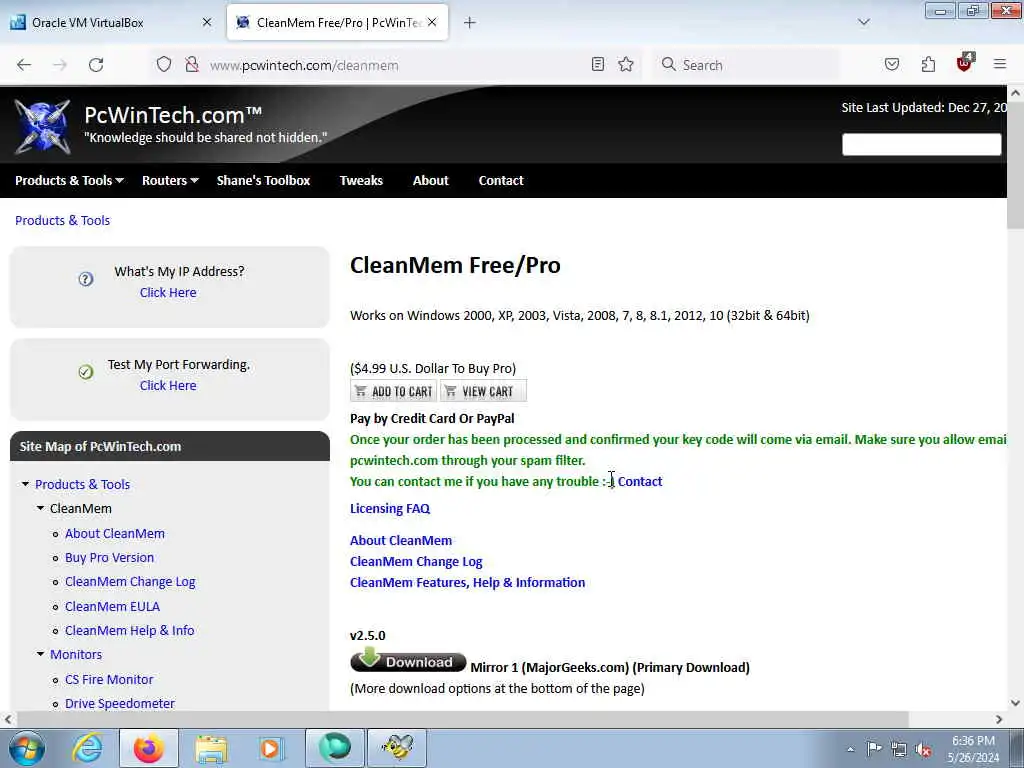
Task: Click the scroll right arrow at bottom
Action: point(999,719)
